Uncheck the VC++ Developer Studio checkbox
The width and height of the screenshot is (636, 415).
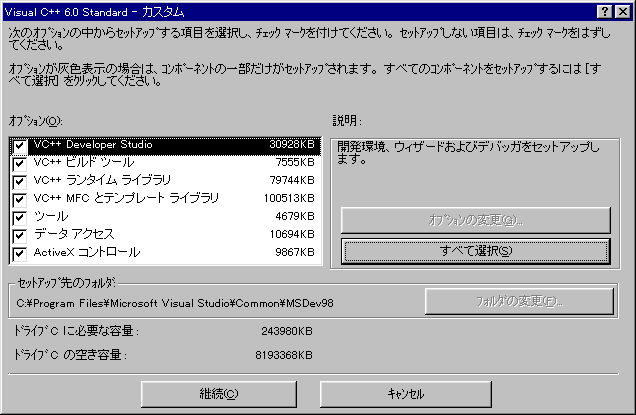coord(19,146)
